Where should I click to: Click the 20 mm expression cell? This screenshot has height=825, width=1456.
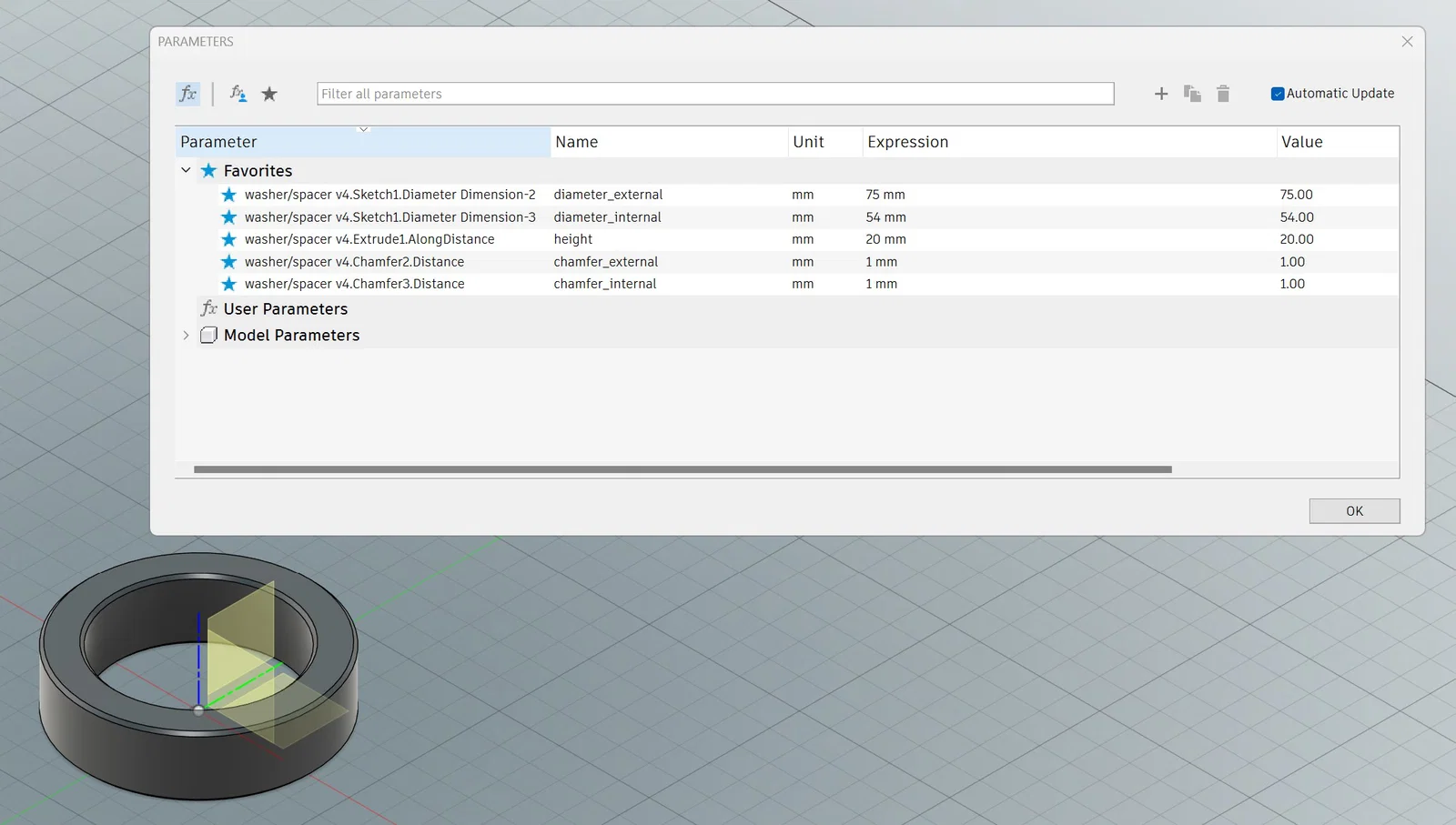point(885,239)
